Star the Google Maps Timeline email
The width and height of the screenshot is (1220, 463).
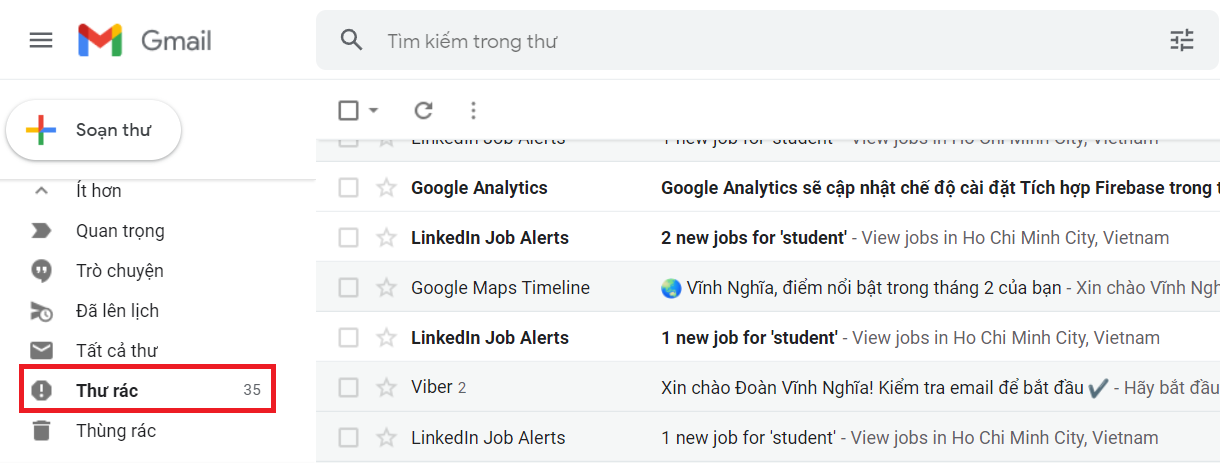[386, 288]
